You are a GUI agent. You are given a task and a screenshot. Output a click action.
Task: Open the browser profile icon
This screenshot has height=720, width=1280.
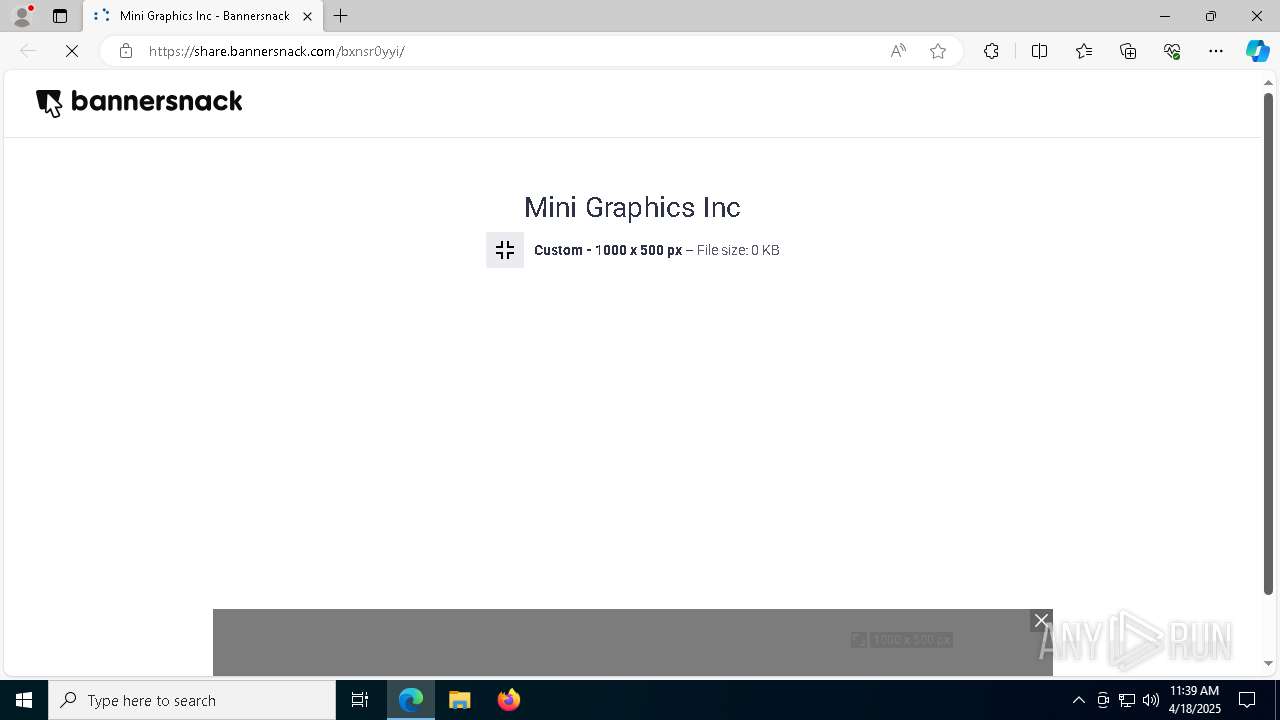[x=22, y=16]
